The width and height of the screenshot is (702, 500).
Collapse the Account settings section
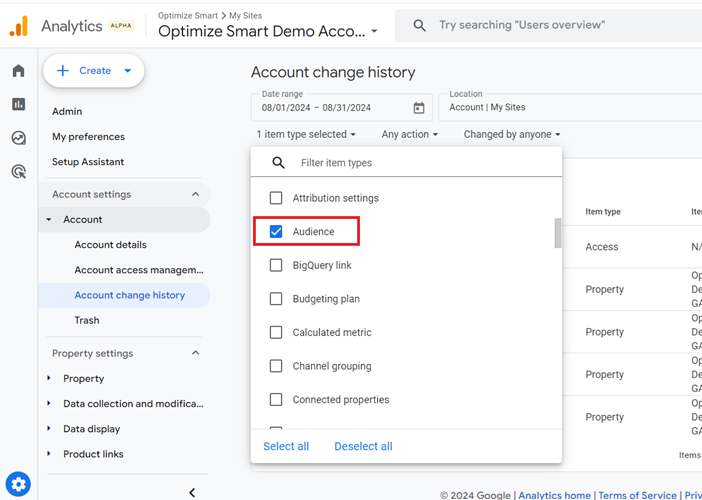click(x=196, y=194)
